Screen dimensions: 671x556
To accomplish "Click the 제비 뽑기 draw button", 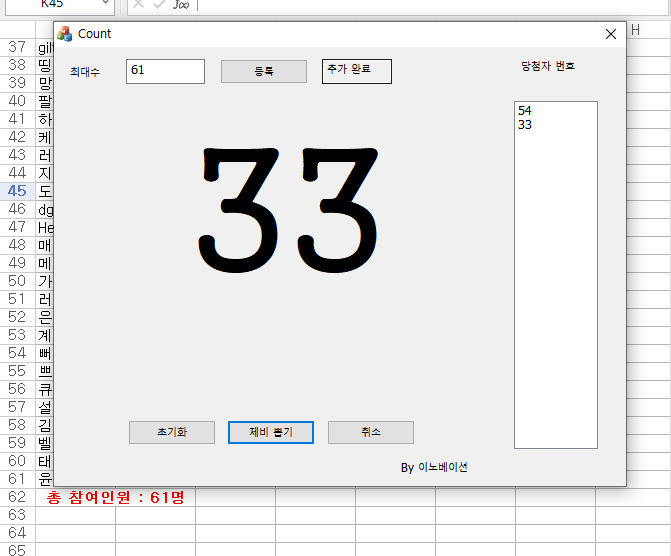I will (x=271, y=432).
